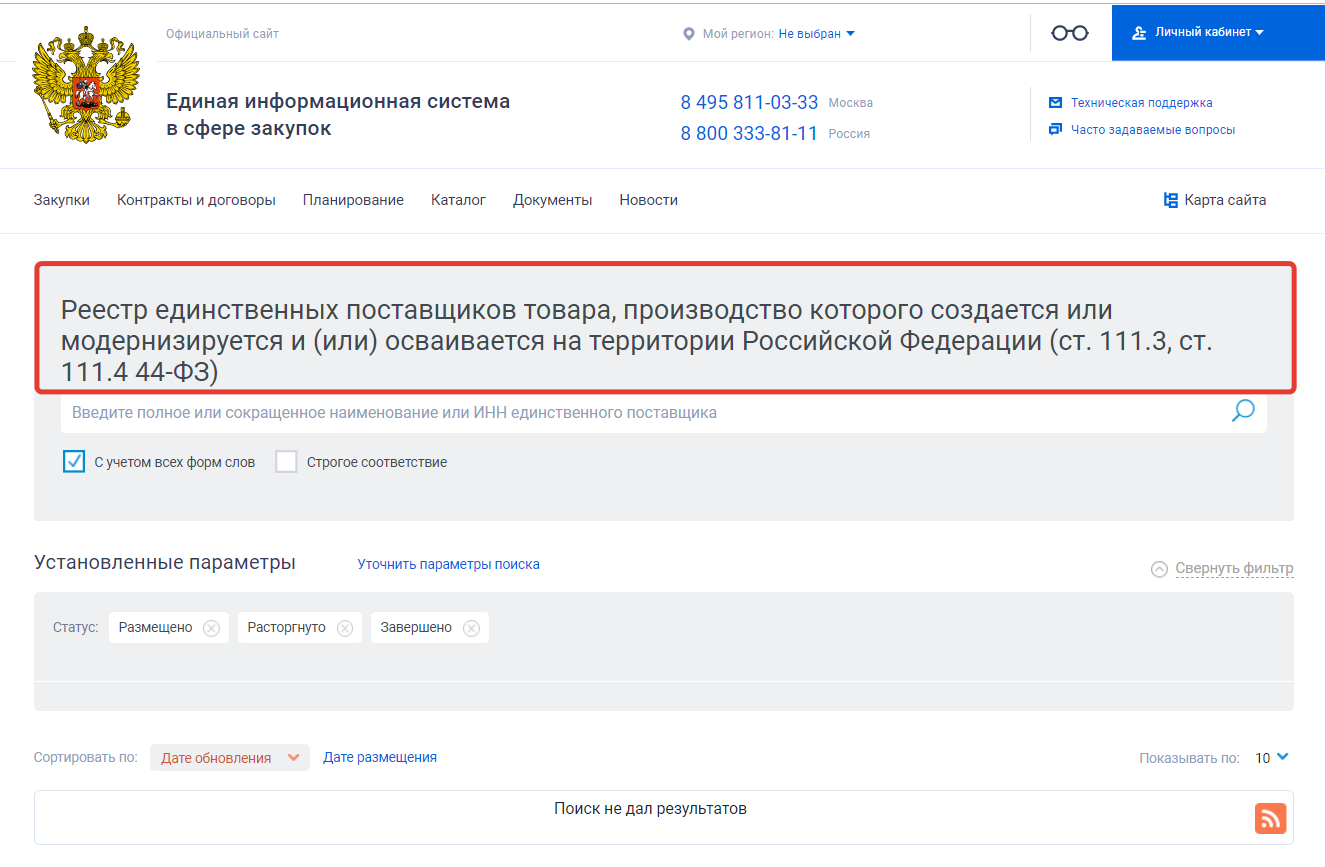Remove the Расторгнуто status filter
The height and width of the screenshot is (867, 1325).
345,628
